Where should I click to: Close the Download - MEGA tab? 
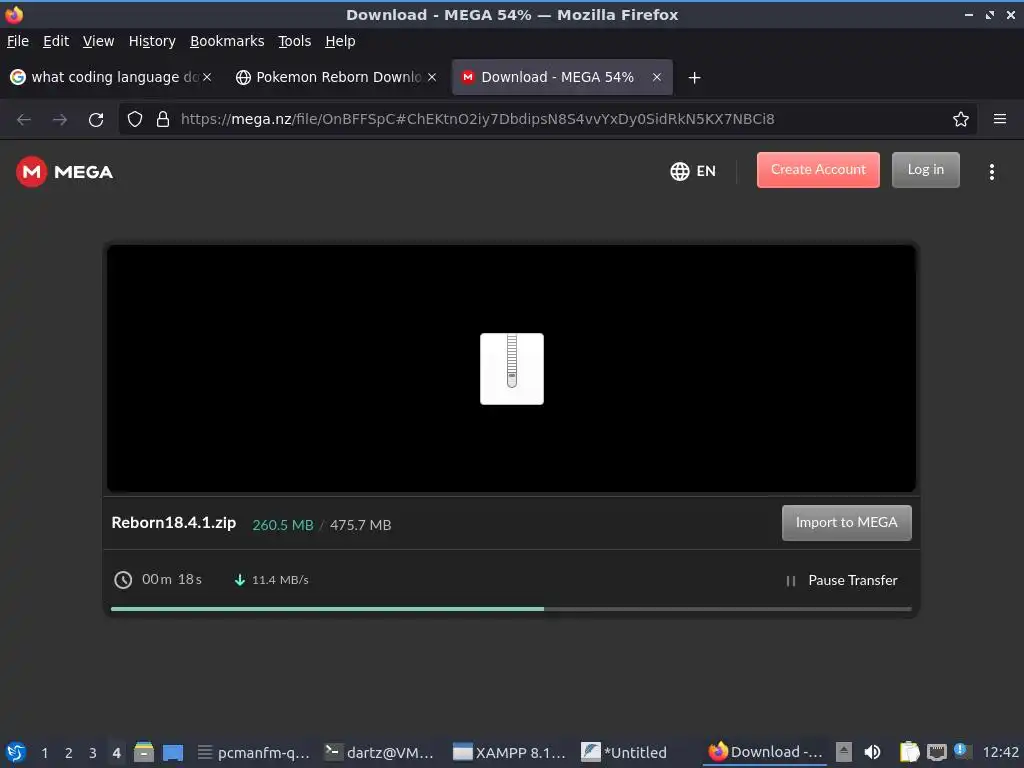(657, 77)
